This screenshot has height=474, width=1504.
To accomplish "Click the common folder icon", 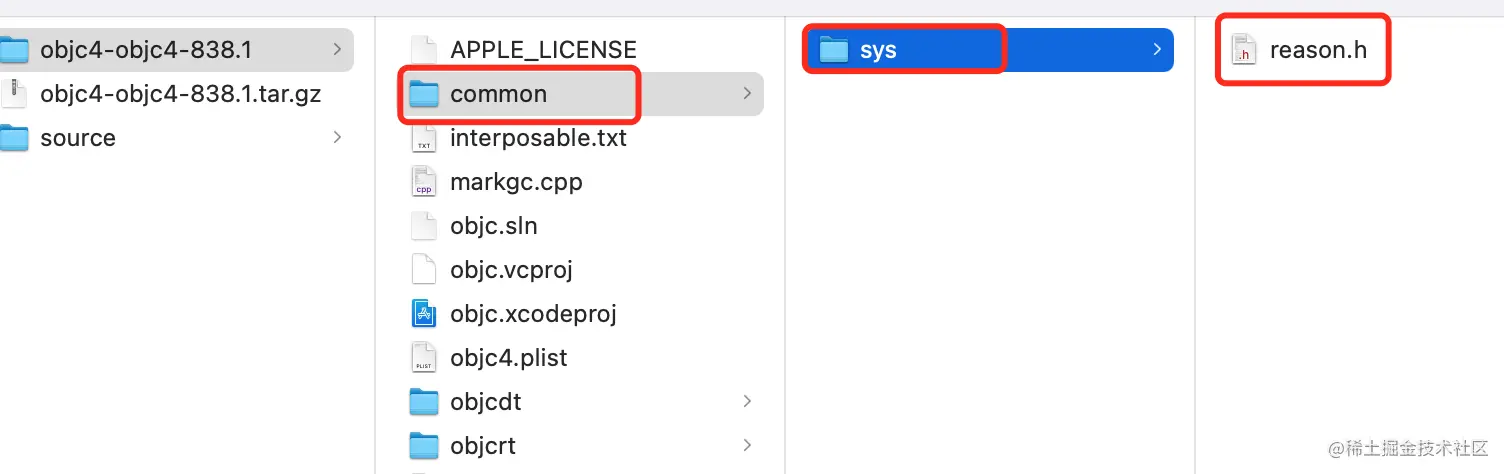I will [425, 94].
